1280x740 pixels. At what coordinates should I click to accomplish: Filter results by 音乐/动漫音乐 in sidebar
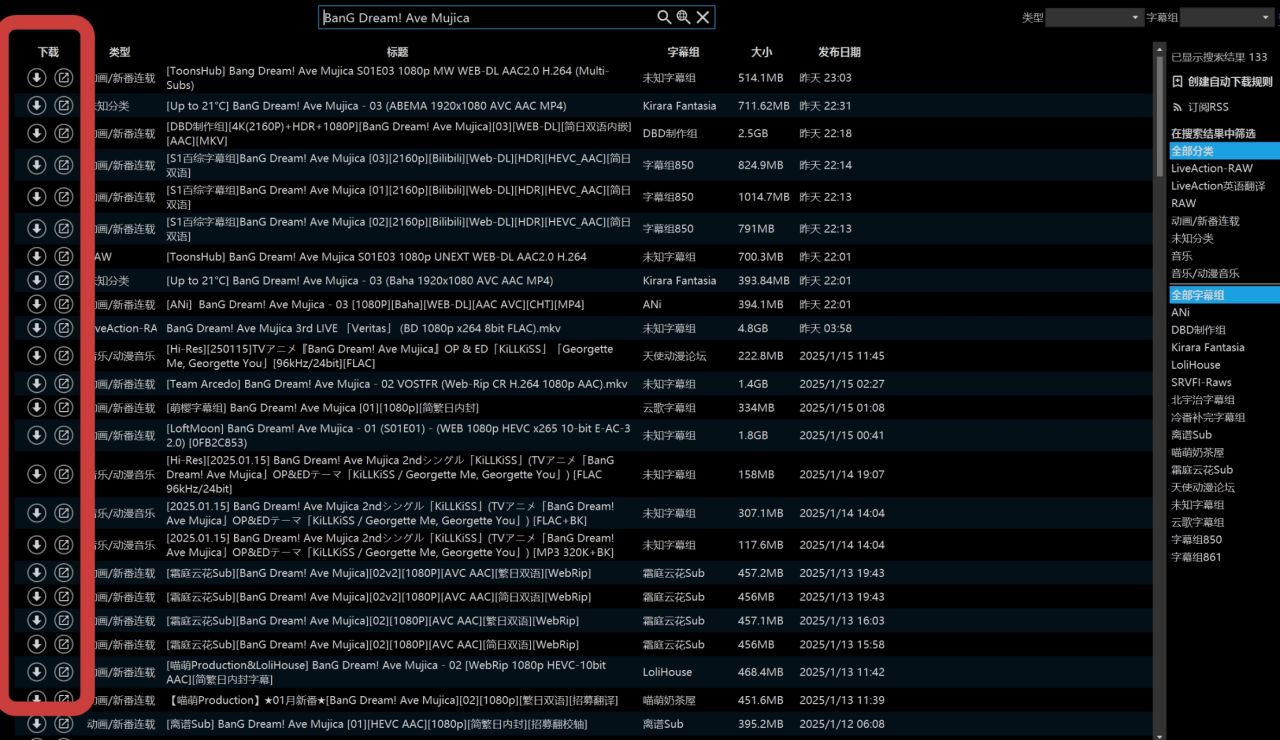(x=1205, y=273)
